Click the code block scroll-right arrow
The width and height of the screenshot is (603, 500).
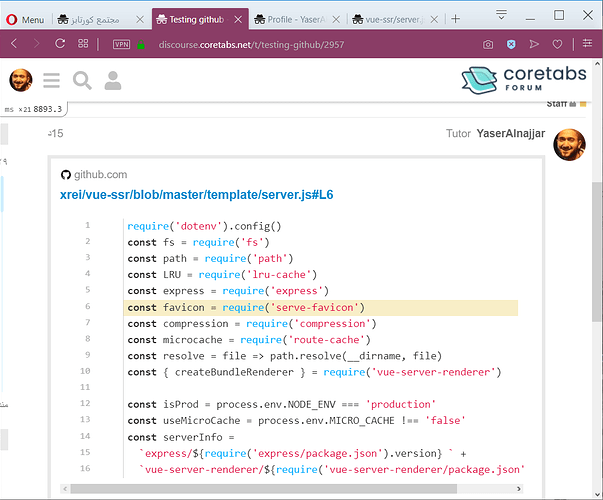coord(519,489)
